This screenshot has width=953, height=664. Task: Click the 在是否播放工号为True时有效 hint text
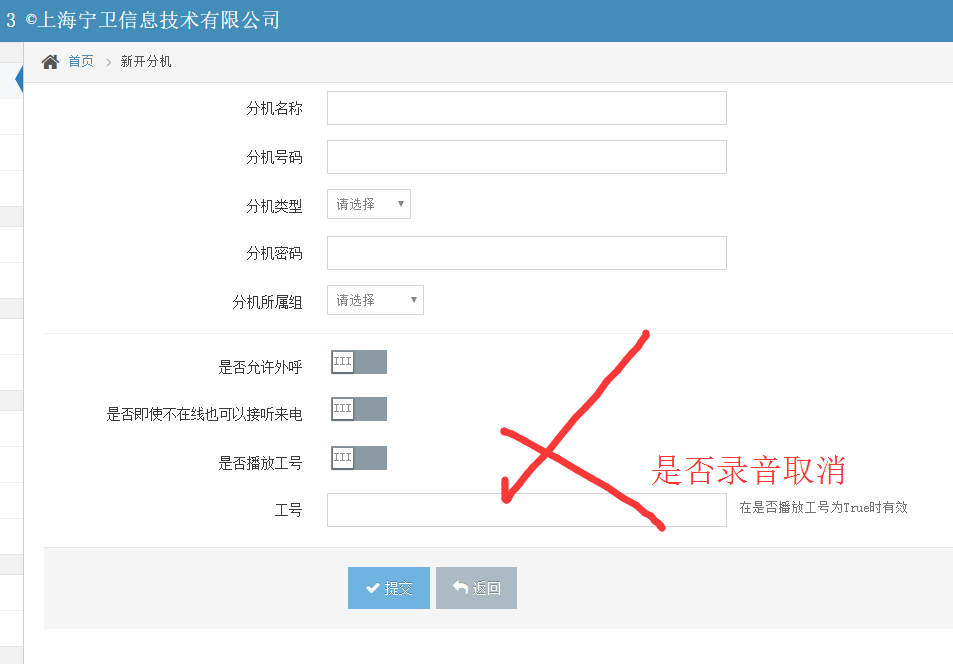coord(823,508)
